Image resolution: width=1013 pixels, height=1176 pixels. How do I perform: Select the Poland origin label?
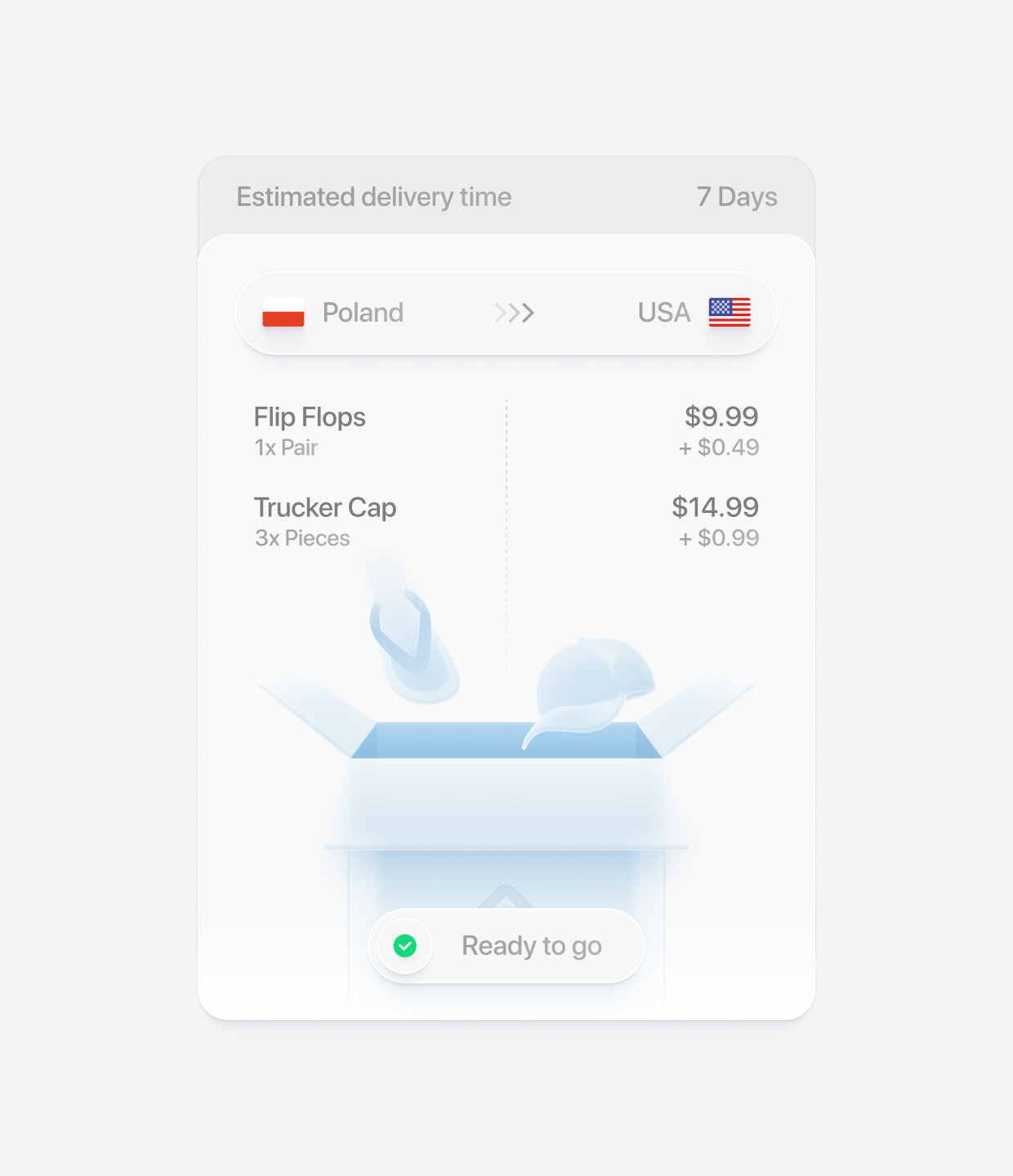point(363,313)
